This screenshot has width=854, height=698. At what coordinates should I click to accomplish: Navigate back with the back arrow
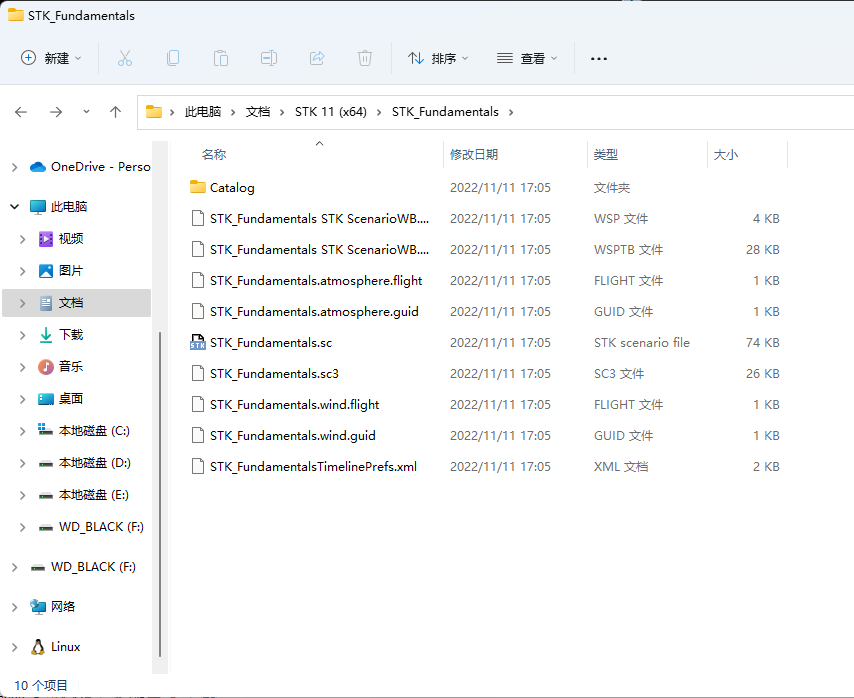[21, 112]
